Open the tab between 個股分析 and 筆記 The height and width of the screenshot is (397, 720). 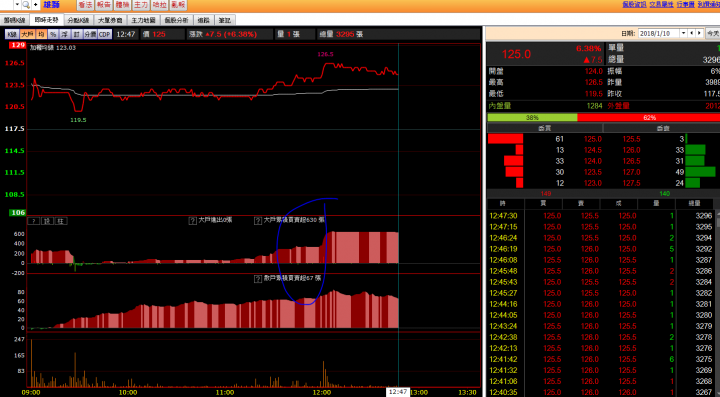click(x=204, y=20)
